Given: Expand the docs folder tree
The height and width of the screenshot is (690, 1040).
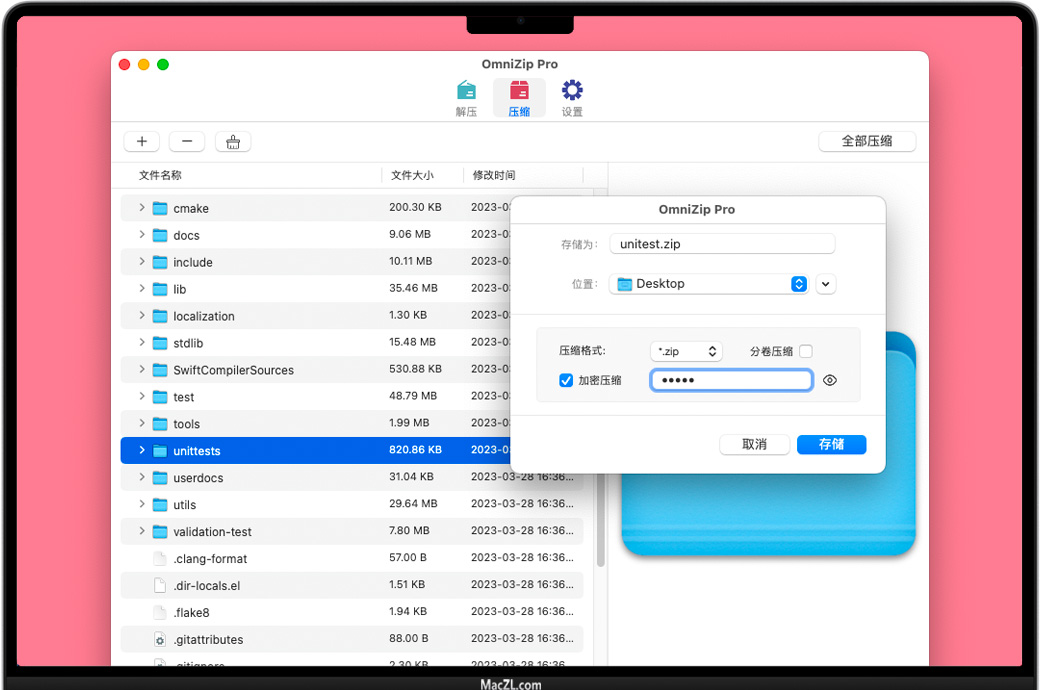Looking at the screenshot, I should click(x=141, y=235).
